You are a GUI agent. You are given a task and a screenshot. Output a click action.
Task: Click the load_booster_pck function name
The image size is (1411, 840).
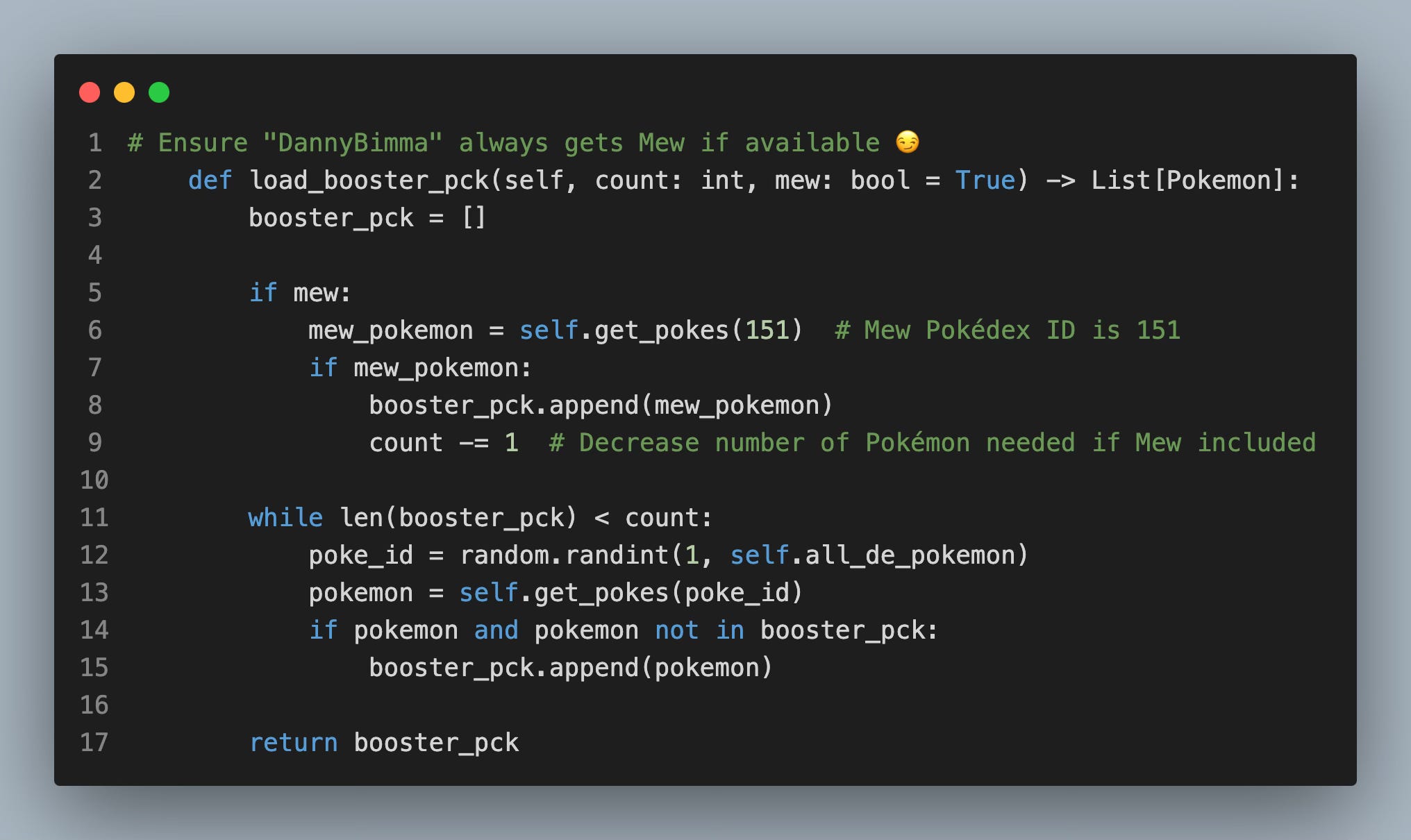click(x=369, y=181)
